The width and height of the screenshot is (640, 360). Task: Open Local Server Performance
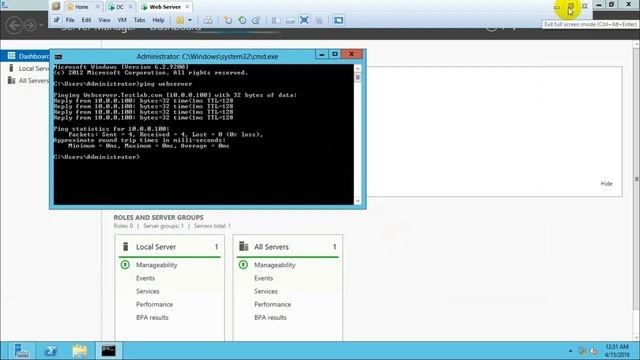point(154,304)
